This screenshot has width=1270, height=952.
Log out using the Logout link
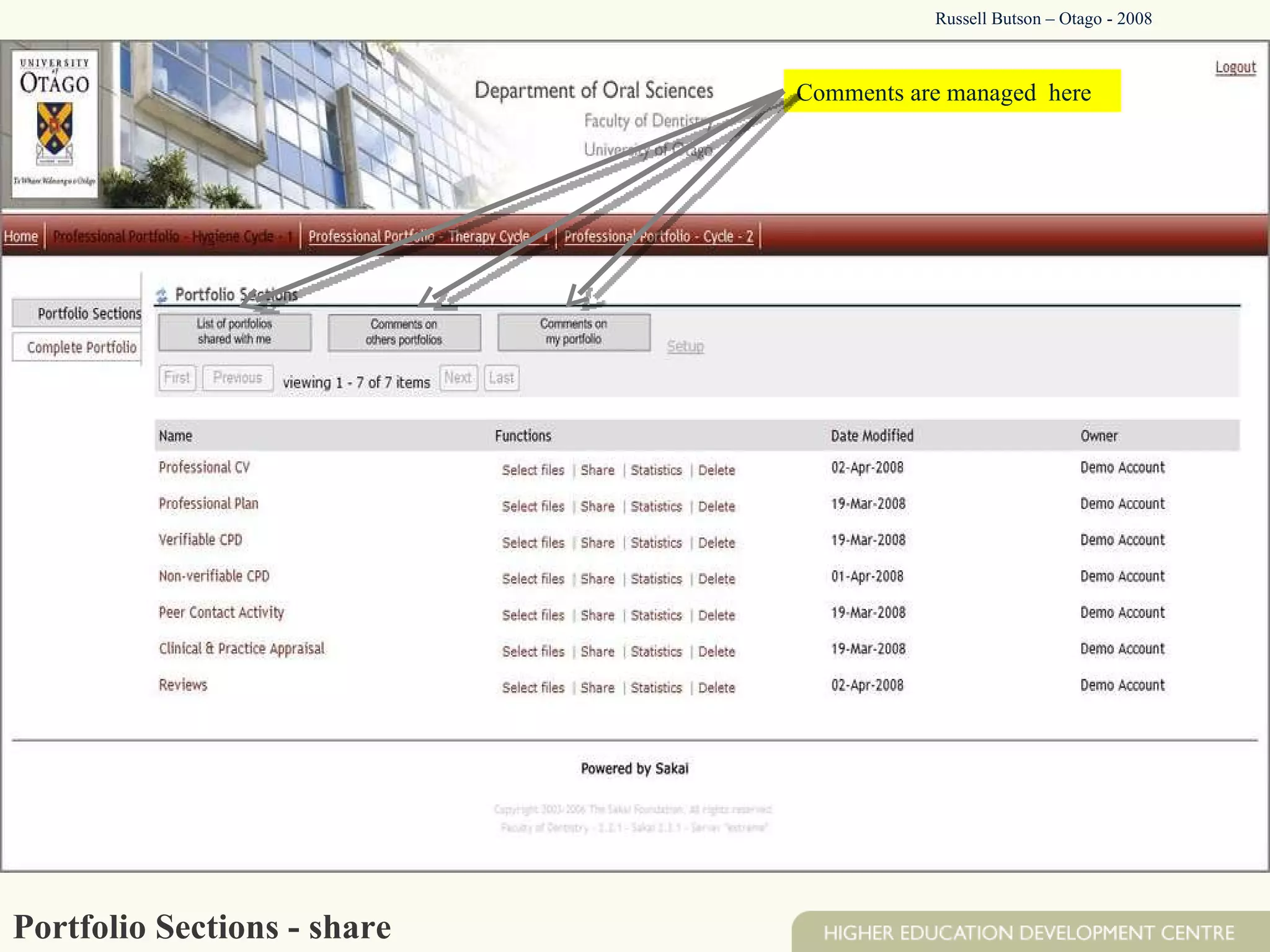coord(1235,67)
